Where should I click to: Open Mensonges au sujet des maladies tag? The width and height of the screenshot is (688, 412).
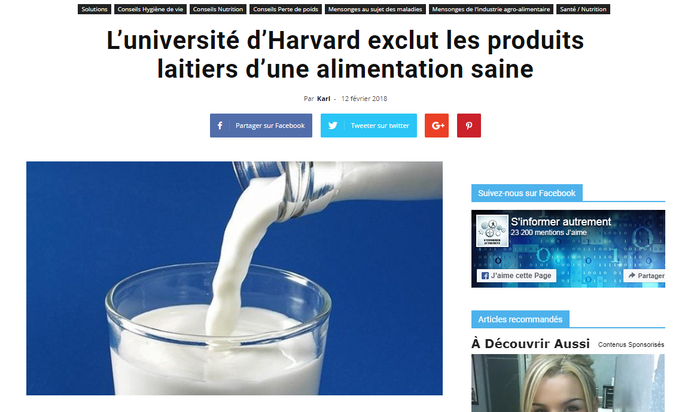pos(375,9)
